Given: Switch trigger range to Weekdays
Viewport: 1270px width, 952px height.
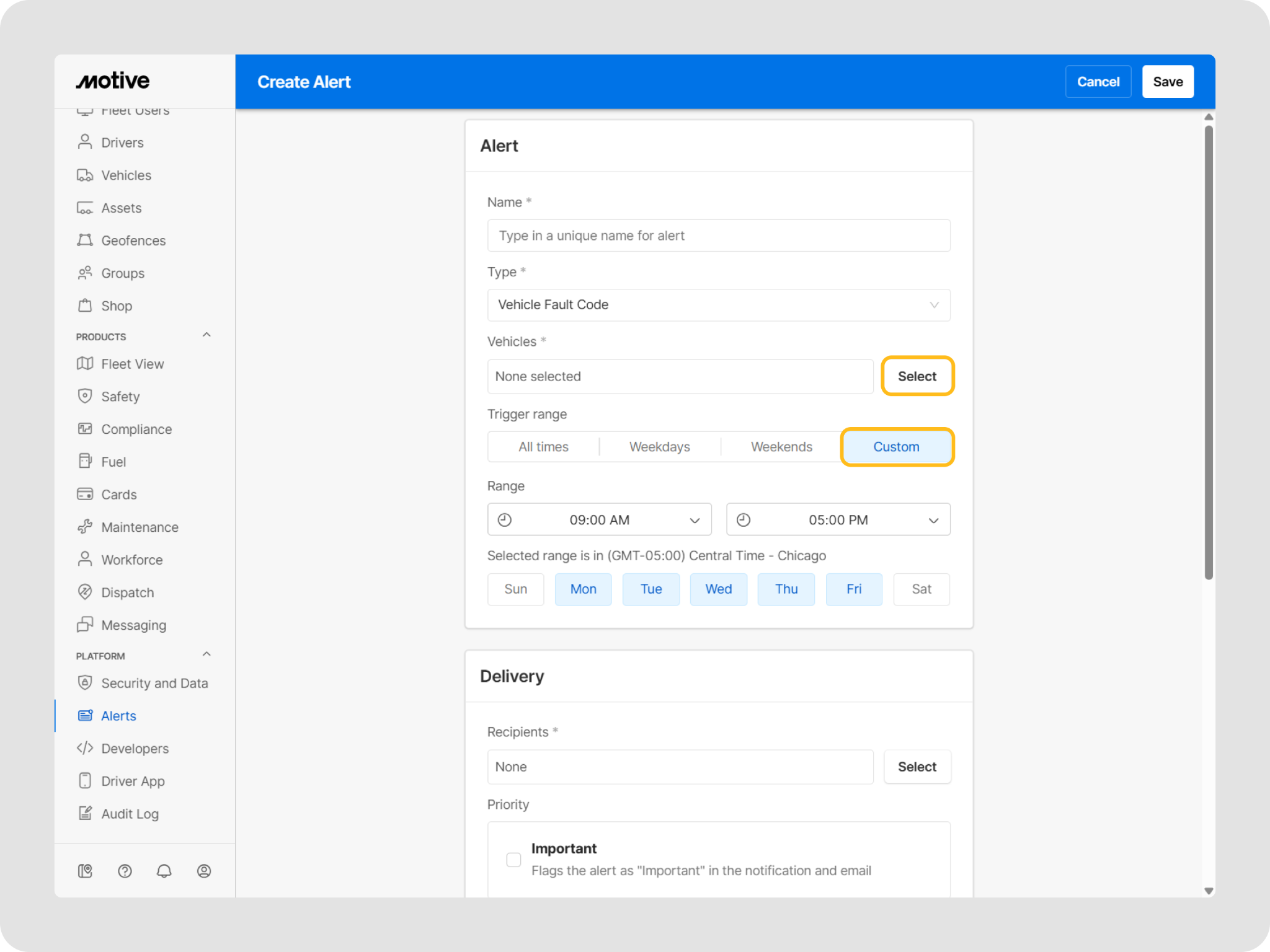Looking at the screenshot, I should click(659, 447).
